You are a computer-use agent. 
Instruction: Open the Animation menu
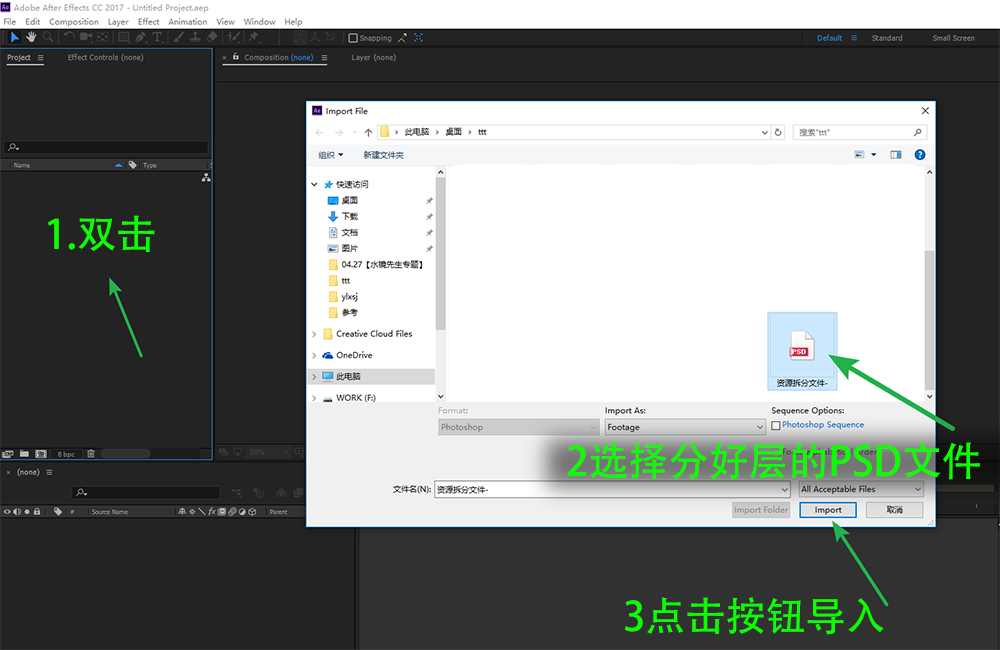tap(188, 22)
